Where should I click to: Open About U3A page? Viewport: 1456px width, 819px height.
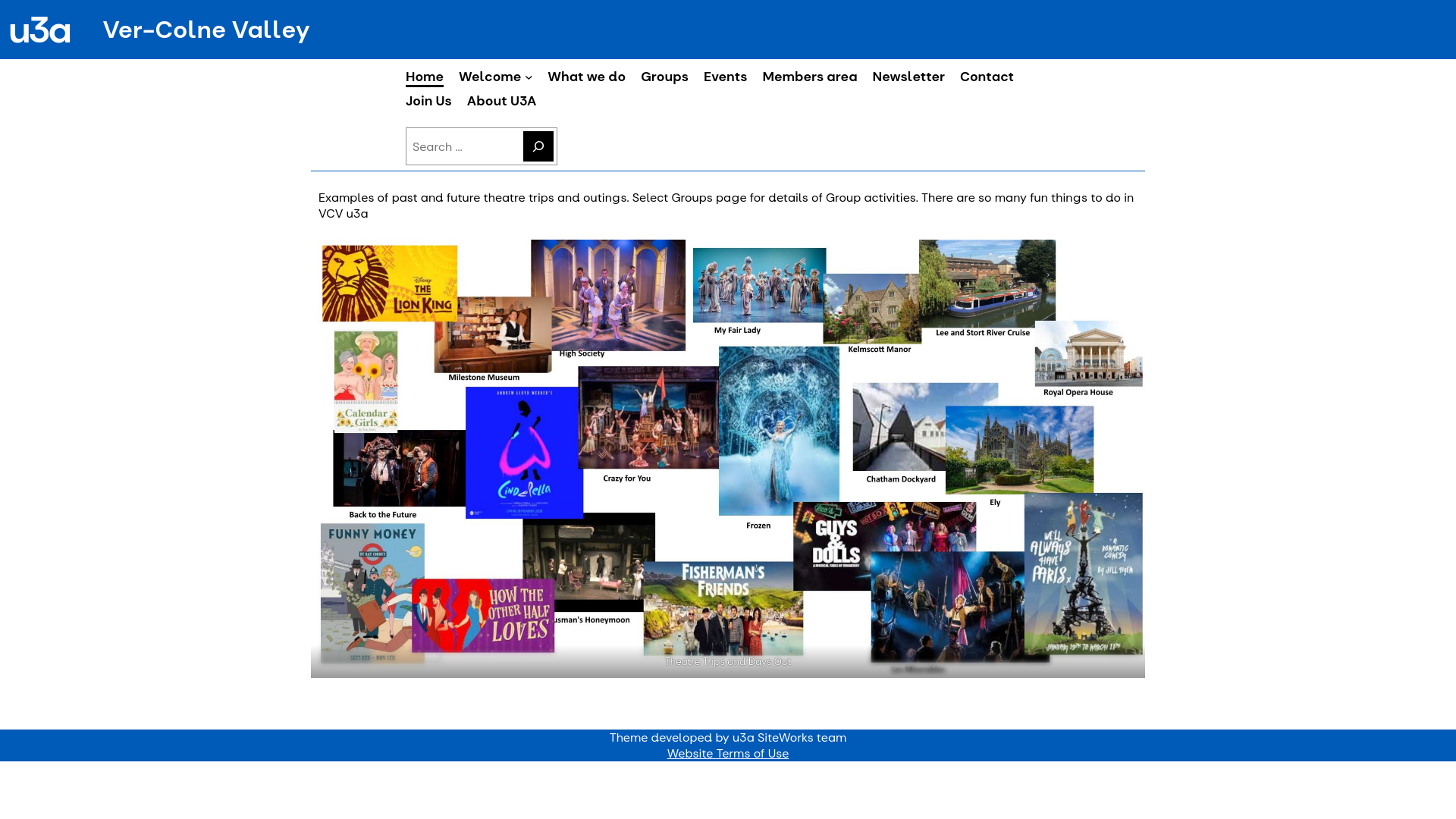click(501, 101)
